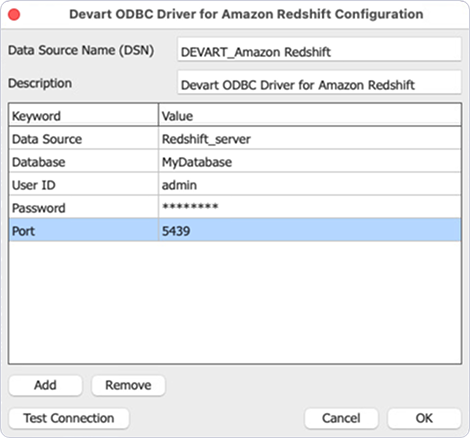470x438 pixels.
Task: Cancel the driver configuration
Action: click(341, 418)
